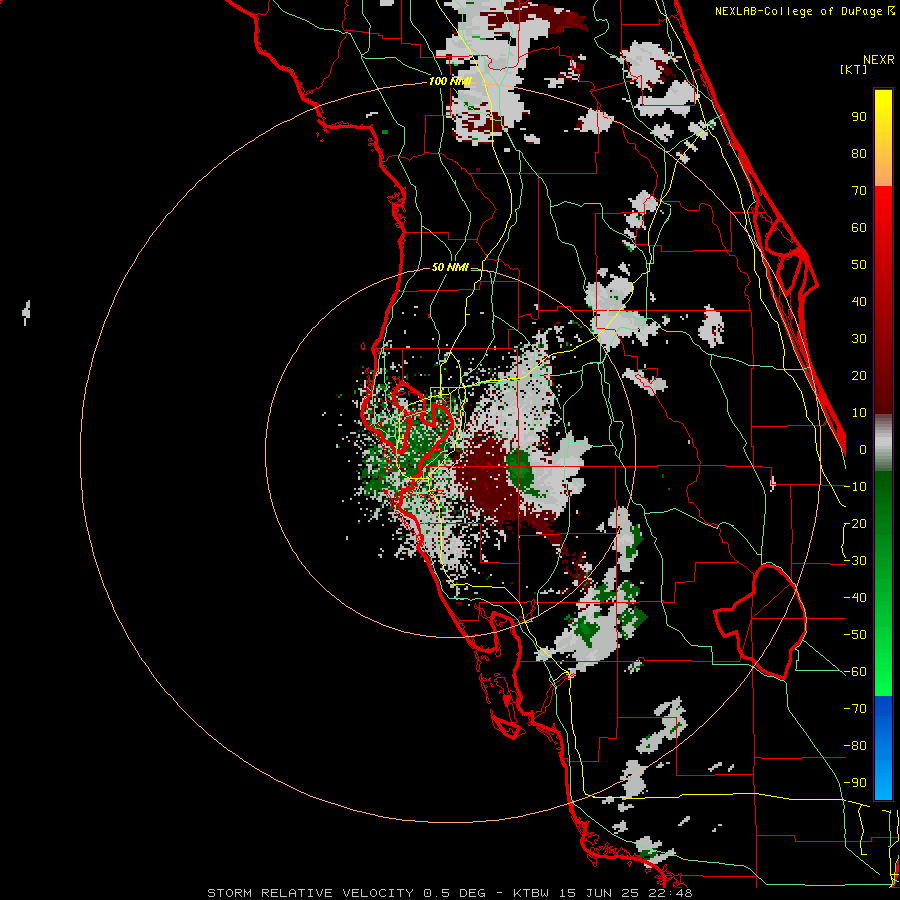Click the 80 value on velocity scale

pyautogui.click(x=859, y=153)
